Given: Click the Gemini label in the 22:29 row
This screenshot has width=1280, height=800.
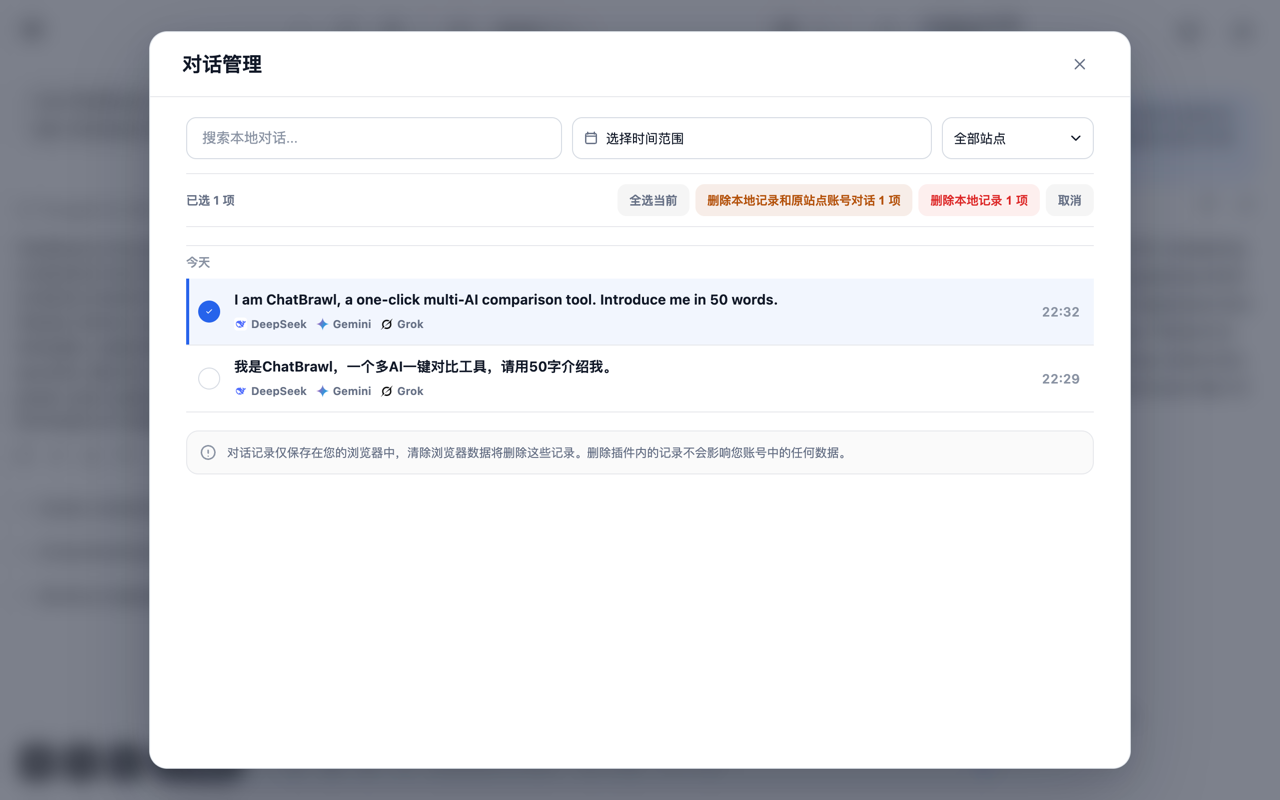Looking at the screenshot, I should click(x=352, y=391).
